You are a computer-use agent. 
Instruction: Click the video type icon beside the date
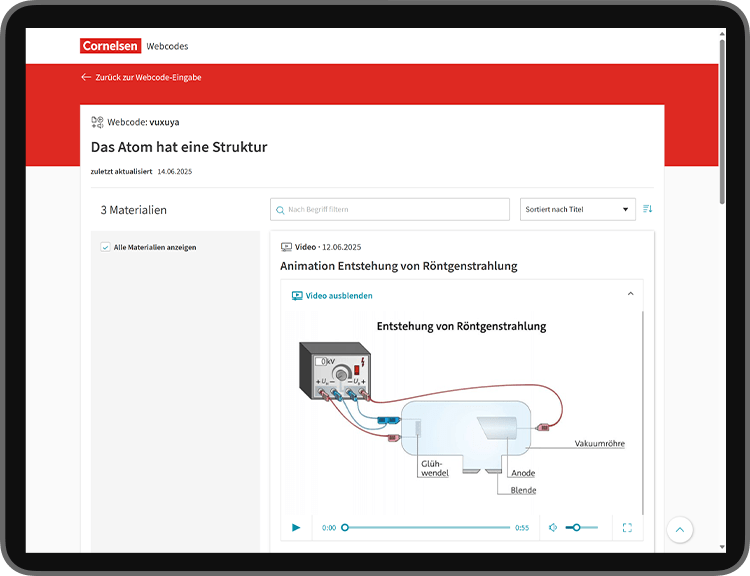tap(286, 247)
